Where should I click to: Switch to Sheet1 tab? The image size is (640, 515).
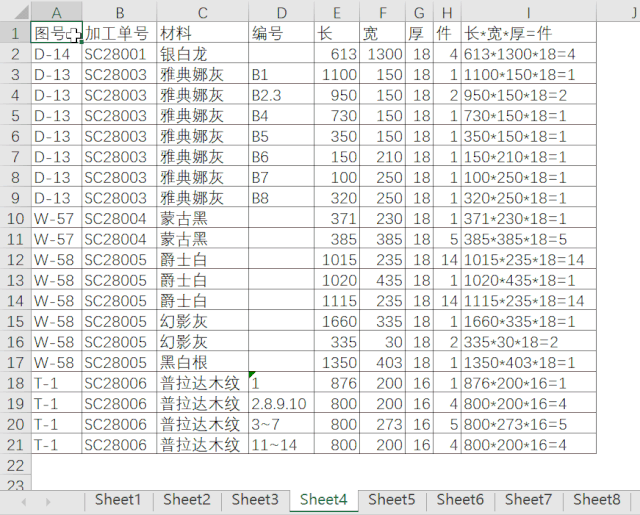118,499
